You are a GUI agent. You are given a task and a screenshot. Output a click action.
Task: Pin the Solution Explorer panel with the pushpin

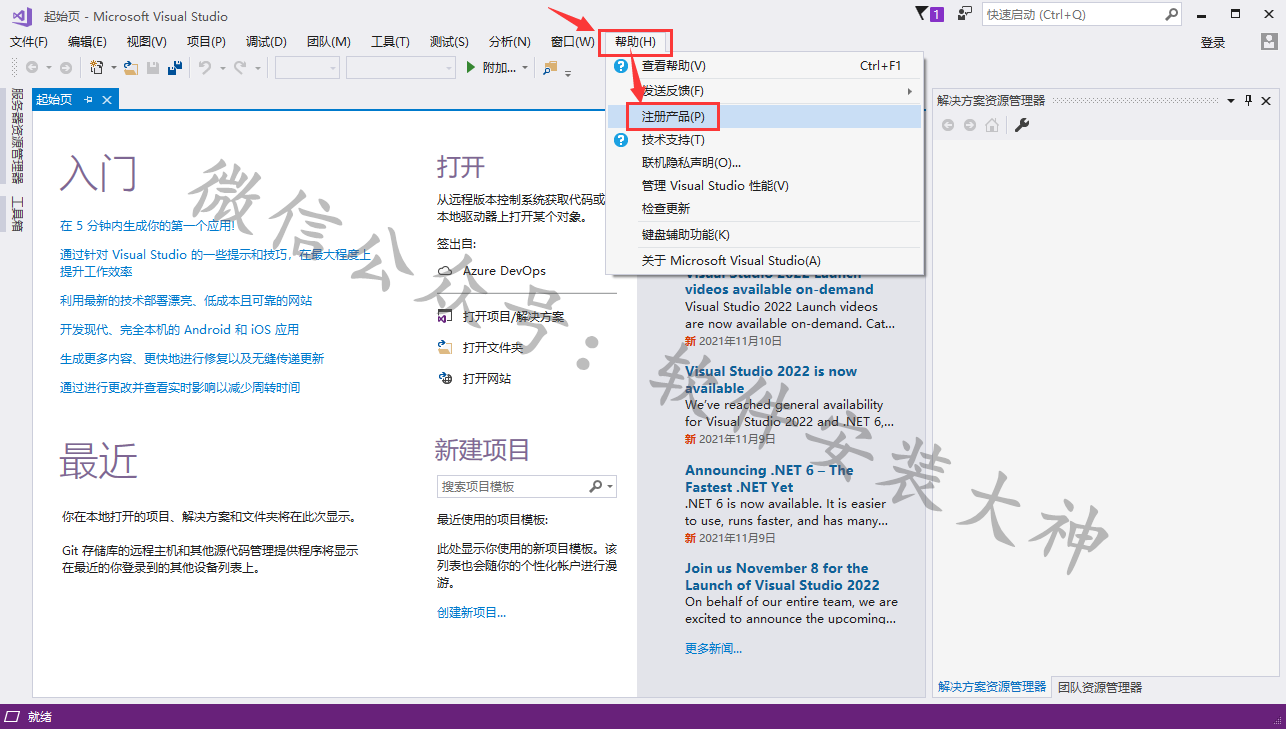click(x=1248, y=101)
